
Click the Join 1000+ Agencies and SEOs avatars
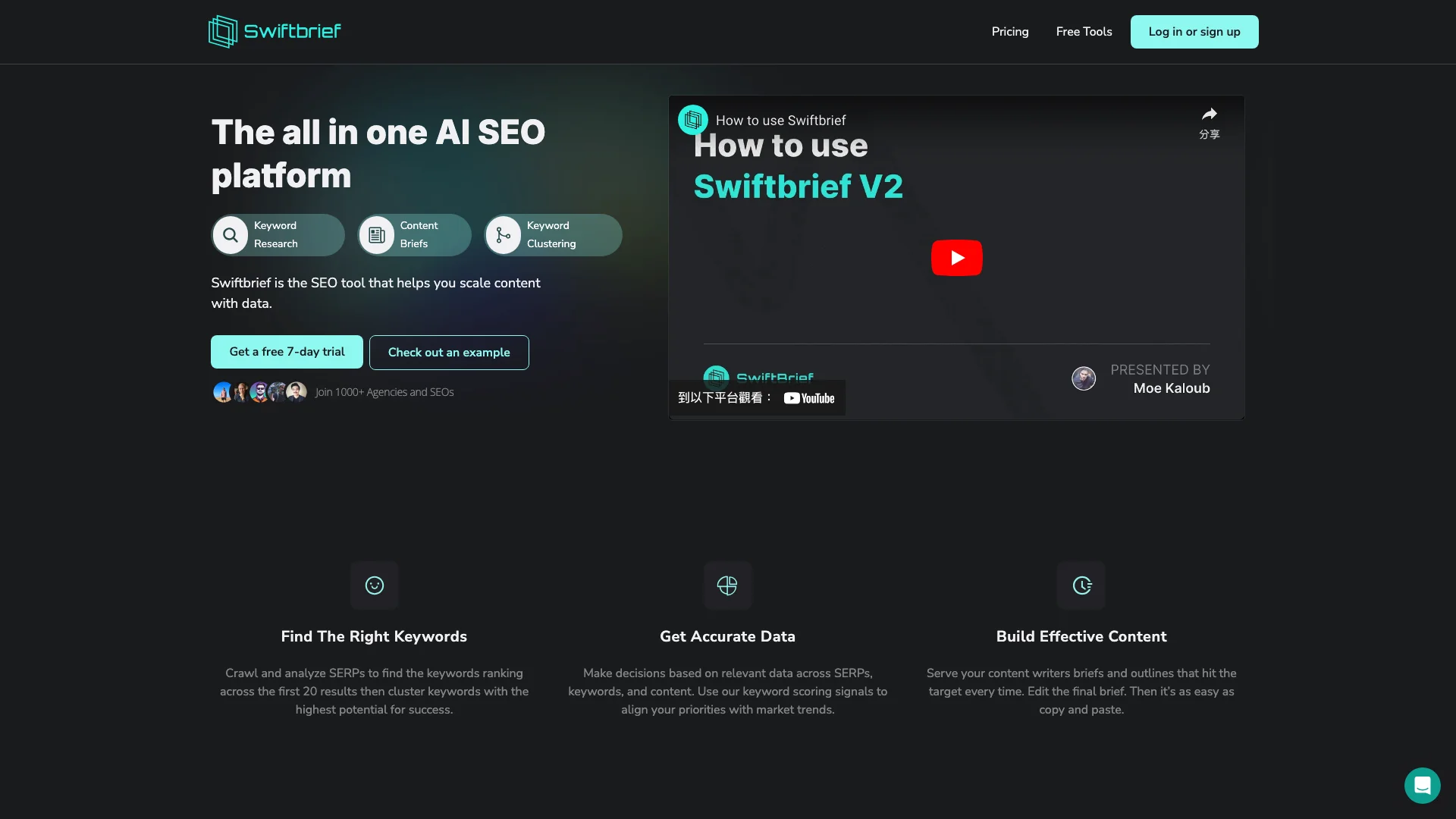(x=259, y=391)
